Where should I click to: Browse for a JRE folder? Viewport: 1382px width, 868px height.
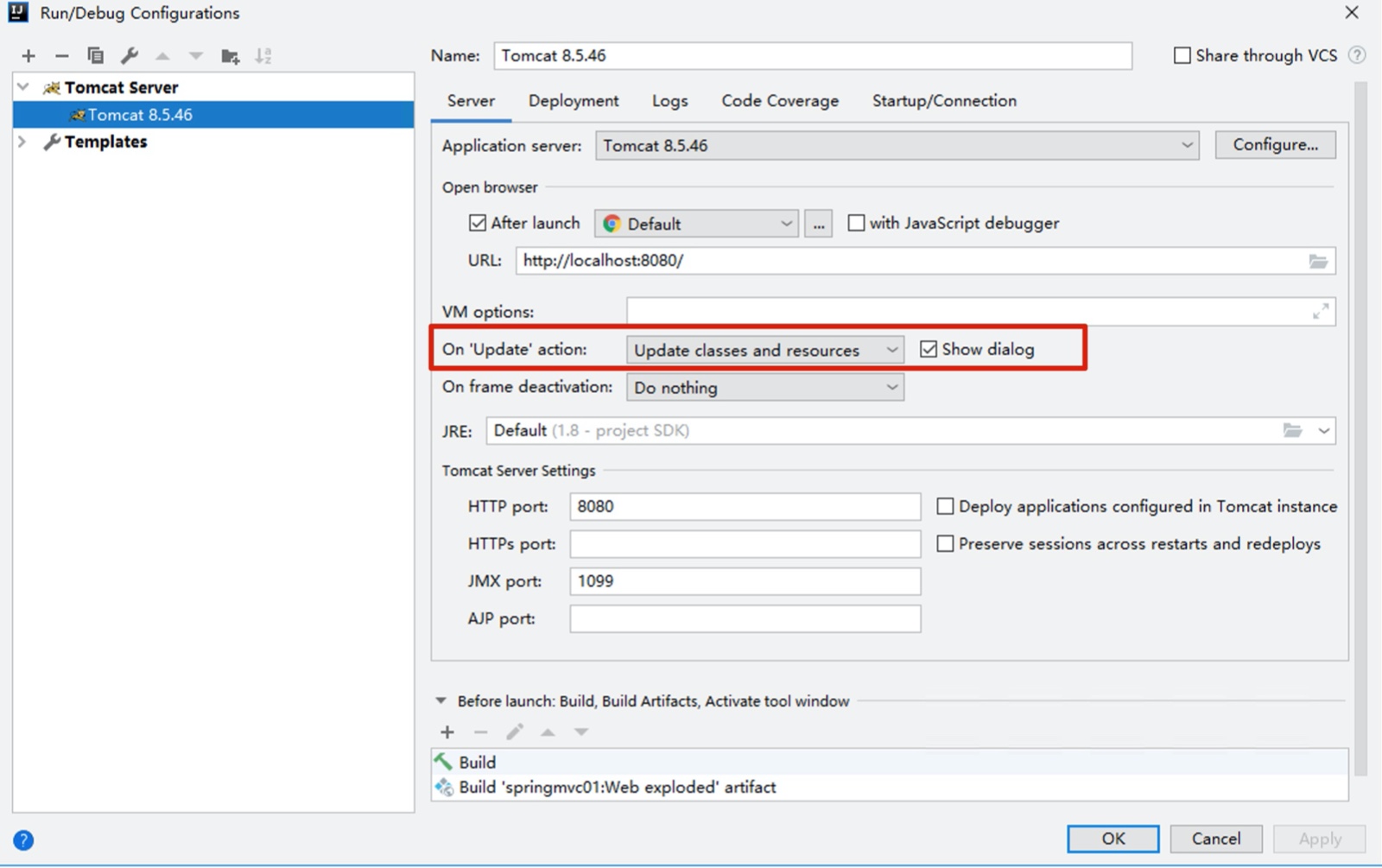coord(1292,430)
